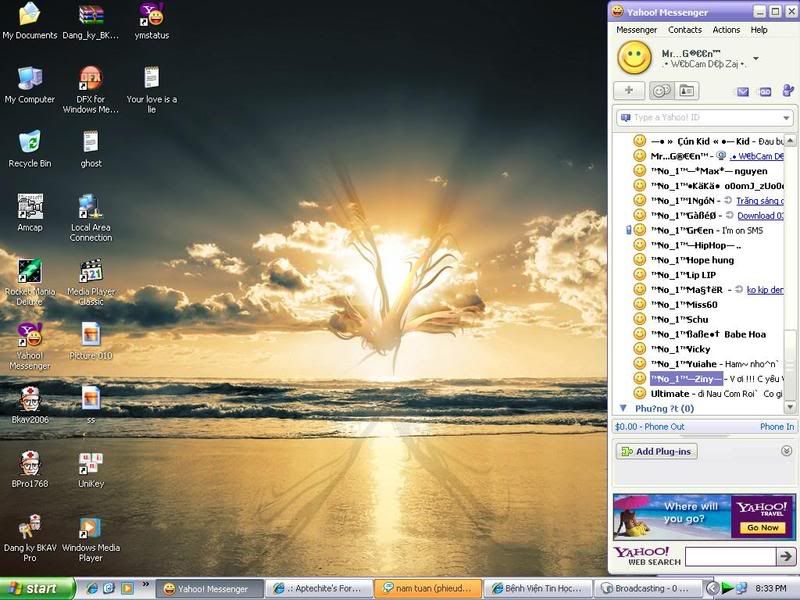Screen dimensions: 800x600
Task: Open the Download status link beside GàßéØ
Action: pyautogui.click(x=761, y=216)
